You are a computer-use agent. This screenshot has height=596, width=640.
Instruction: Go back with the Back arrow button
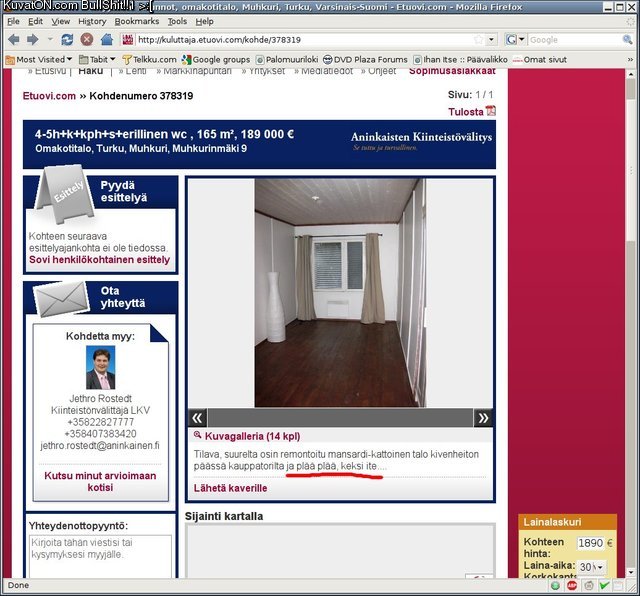click(14, 40)
